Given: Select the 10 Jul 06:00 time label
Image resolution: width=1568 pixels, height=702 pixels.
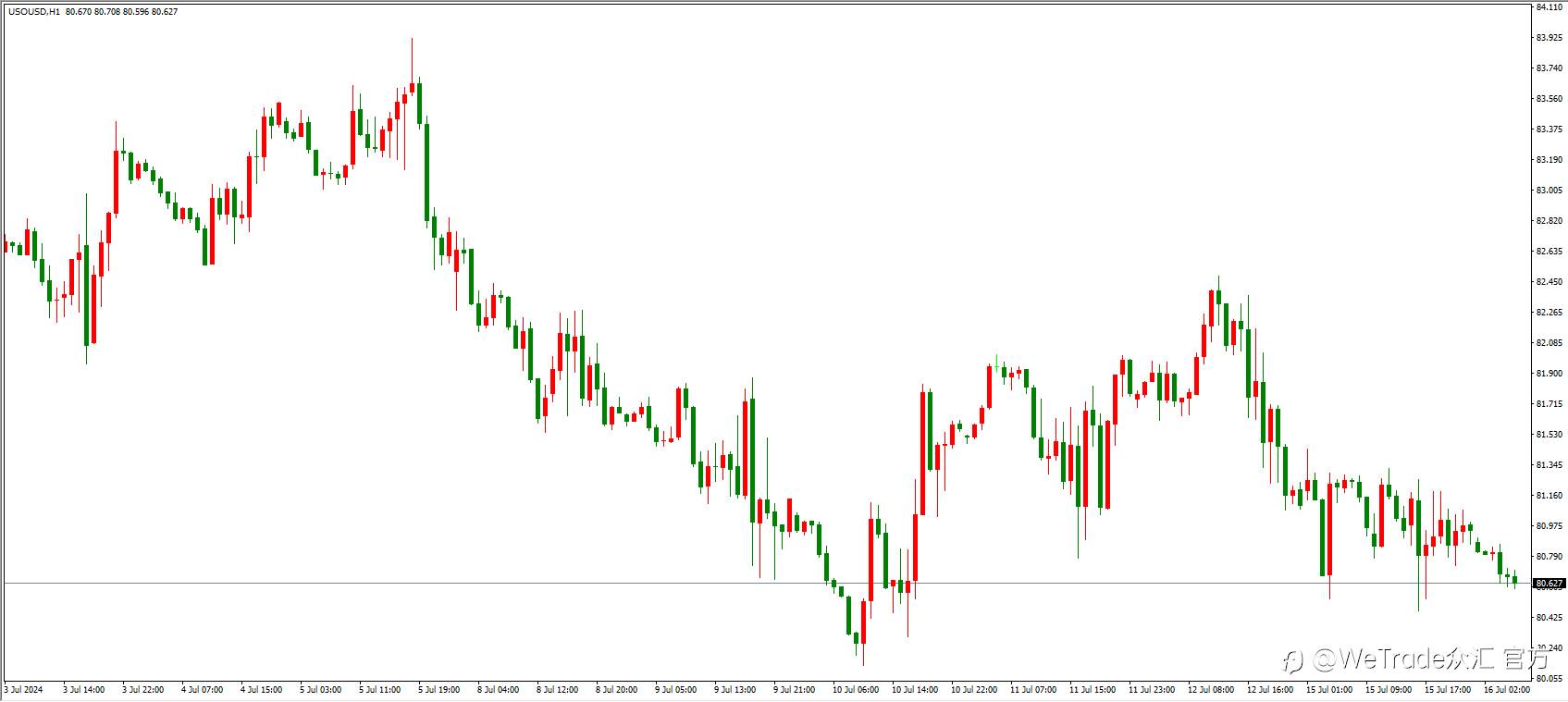Looking at the screenshot, I should [x=856, y=690].
